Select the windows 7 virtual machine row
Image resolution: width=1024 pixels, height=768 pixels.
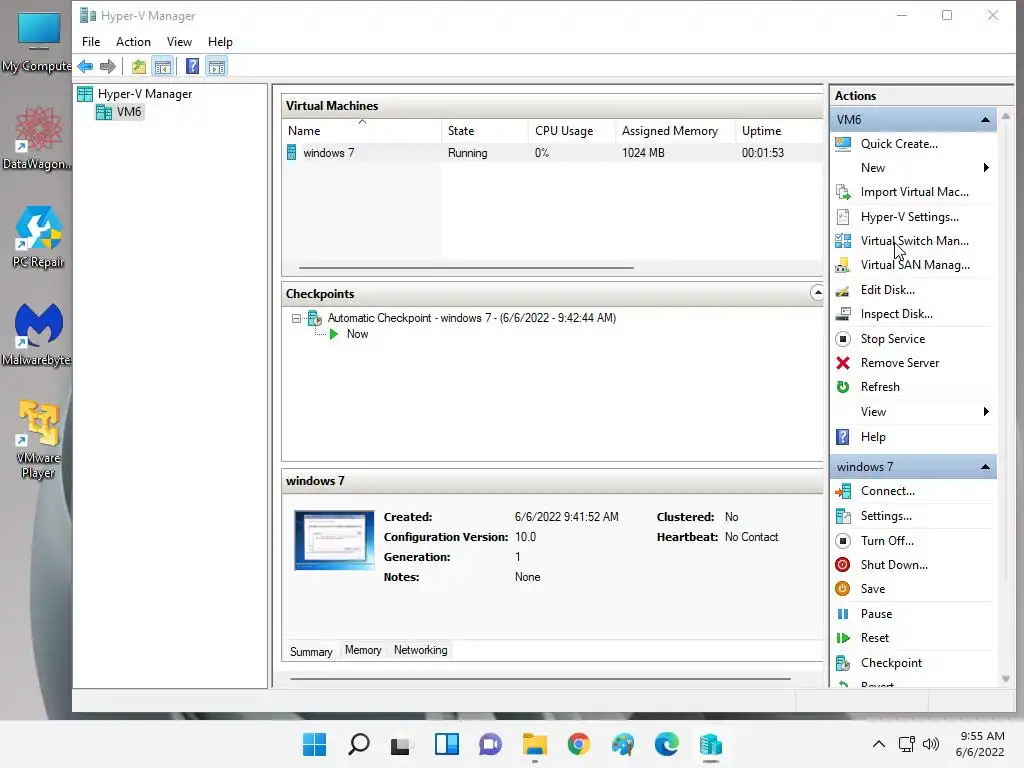tap(552, 153)
